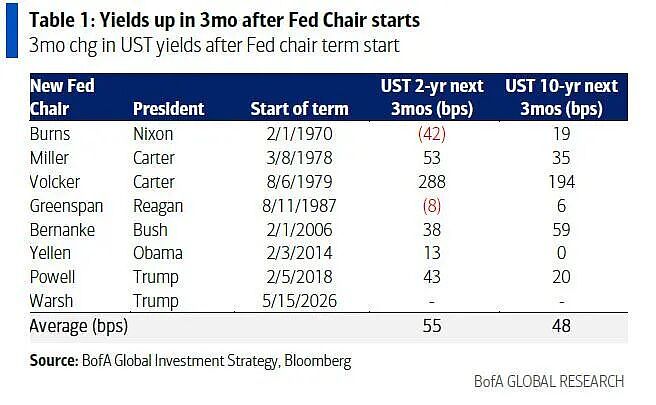The height and width of the screenshot is (405, 656).
Task: Select the 'President' column header
Action: click(169, 109)
